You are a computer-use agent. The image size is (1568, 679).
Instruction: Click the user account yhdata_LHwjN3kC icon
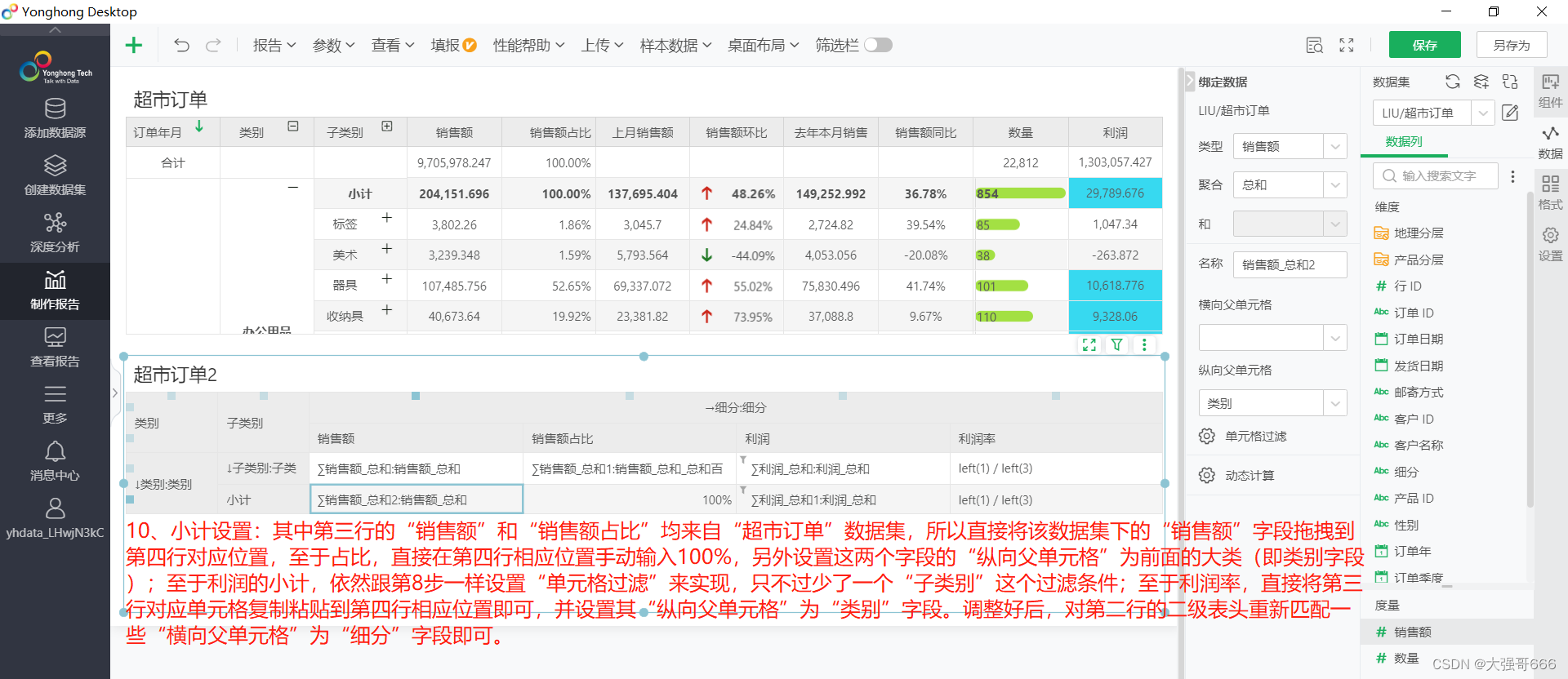coord(55,508)
